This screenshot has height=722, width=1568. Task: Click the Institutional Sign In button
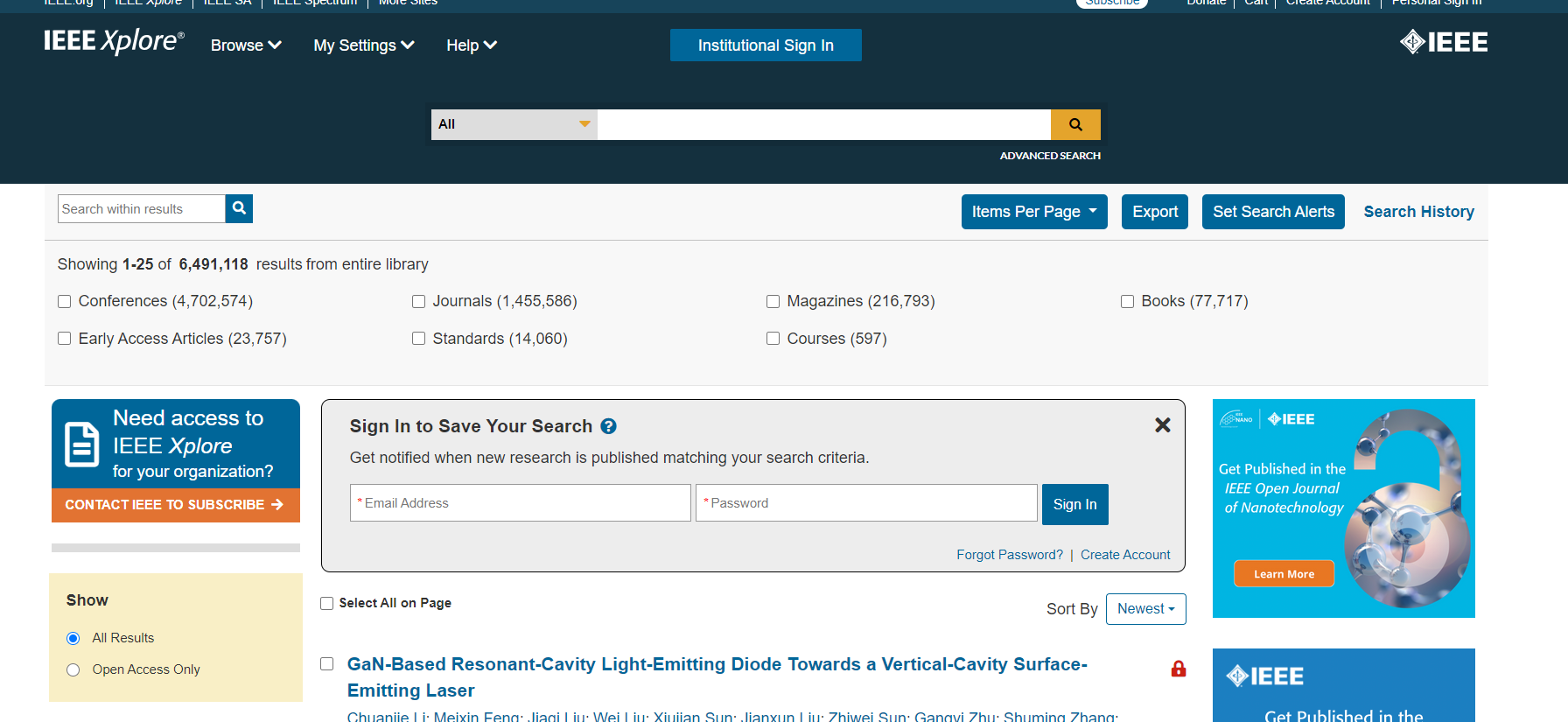[766, 46]
